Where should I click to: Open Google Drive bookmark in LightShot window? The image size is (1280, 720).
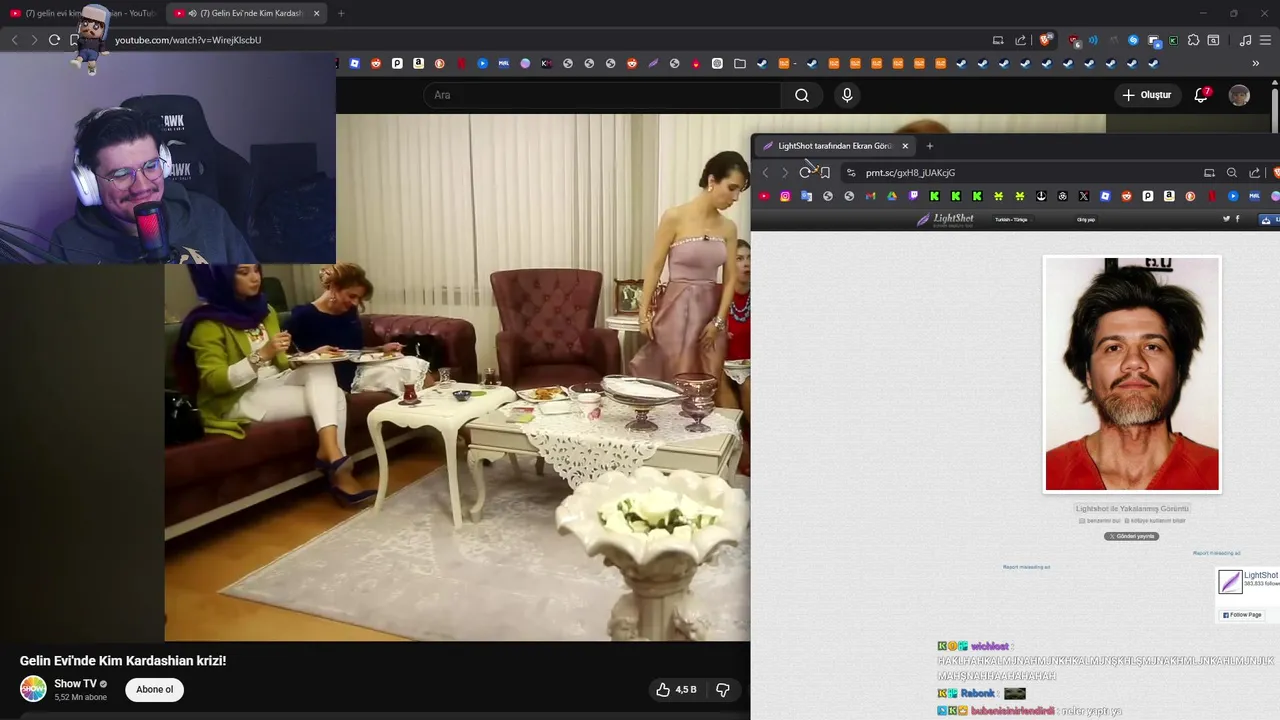(892, 196)
